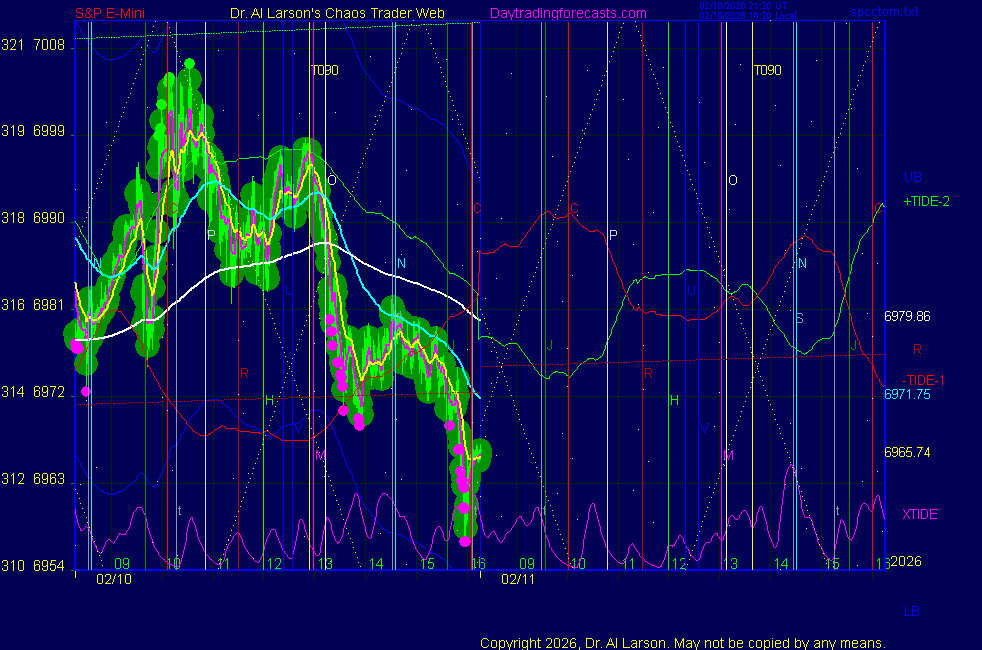Click the Copyright 2026 notice text
This screenshot has width=982, height=650.
(x=682, y=642)
